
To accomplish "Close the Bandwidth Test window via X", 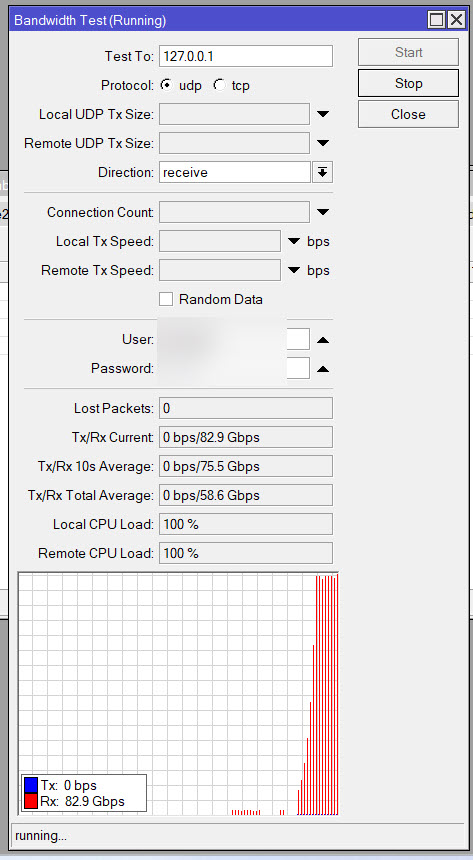I will (456, 20).
